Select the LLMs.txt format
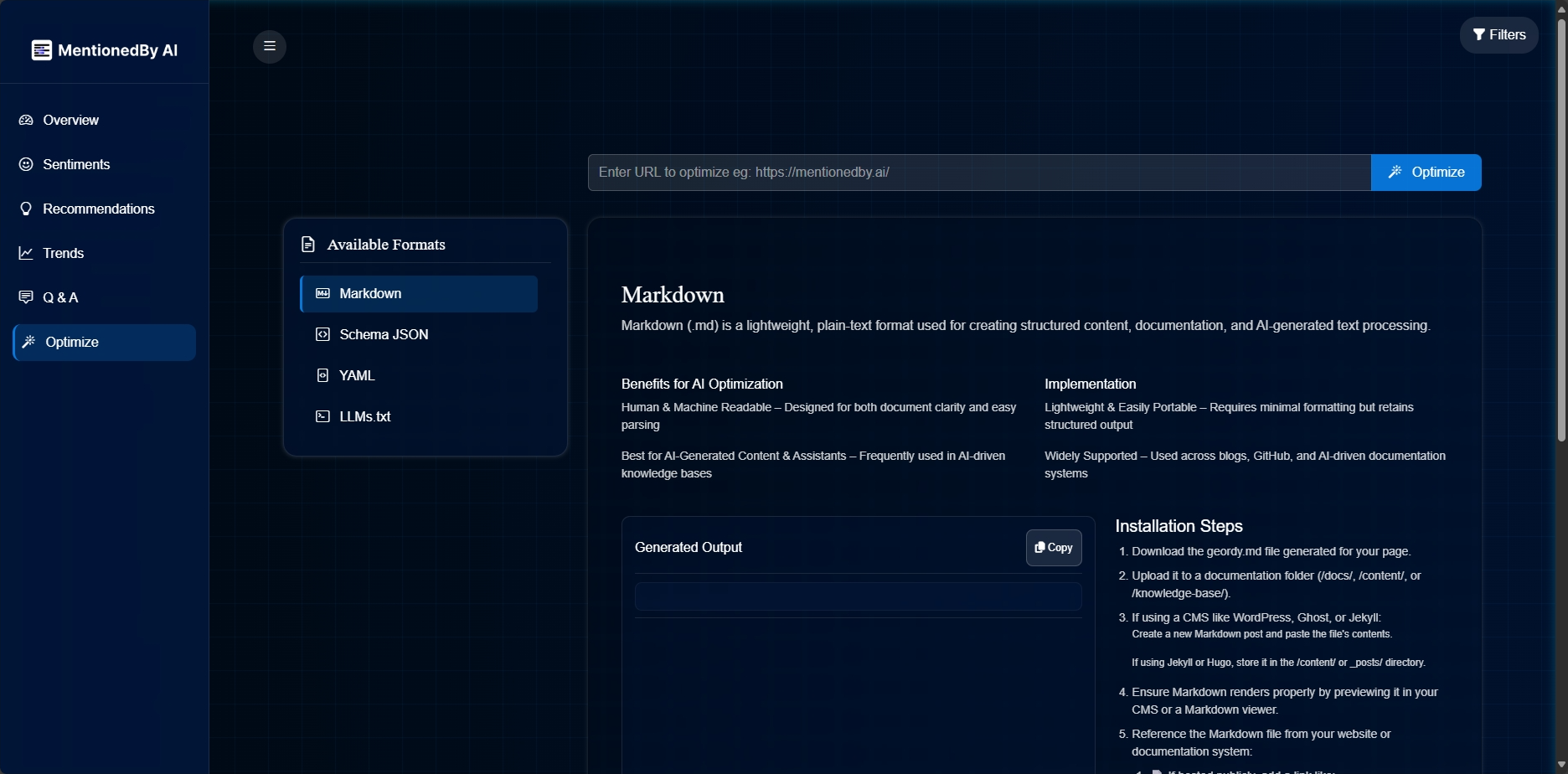The image size is (1568, 774). pyautogui.click(x=419, y=416)
